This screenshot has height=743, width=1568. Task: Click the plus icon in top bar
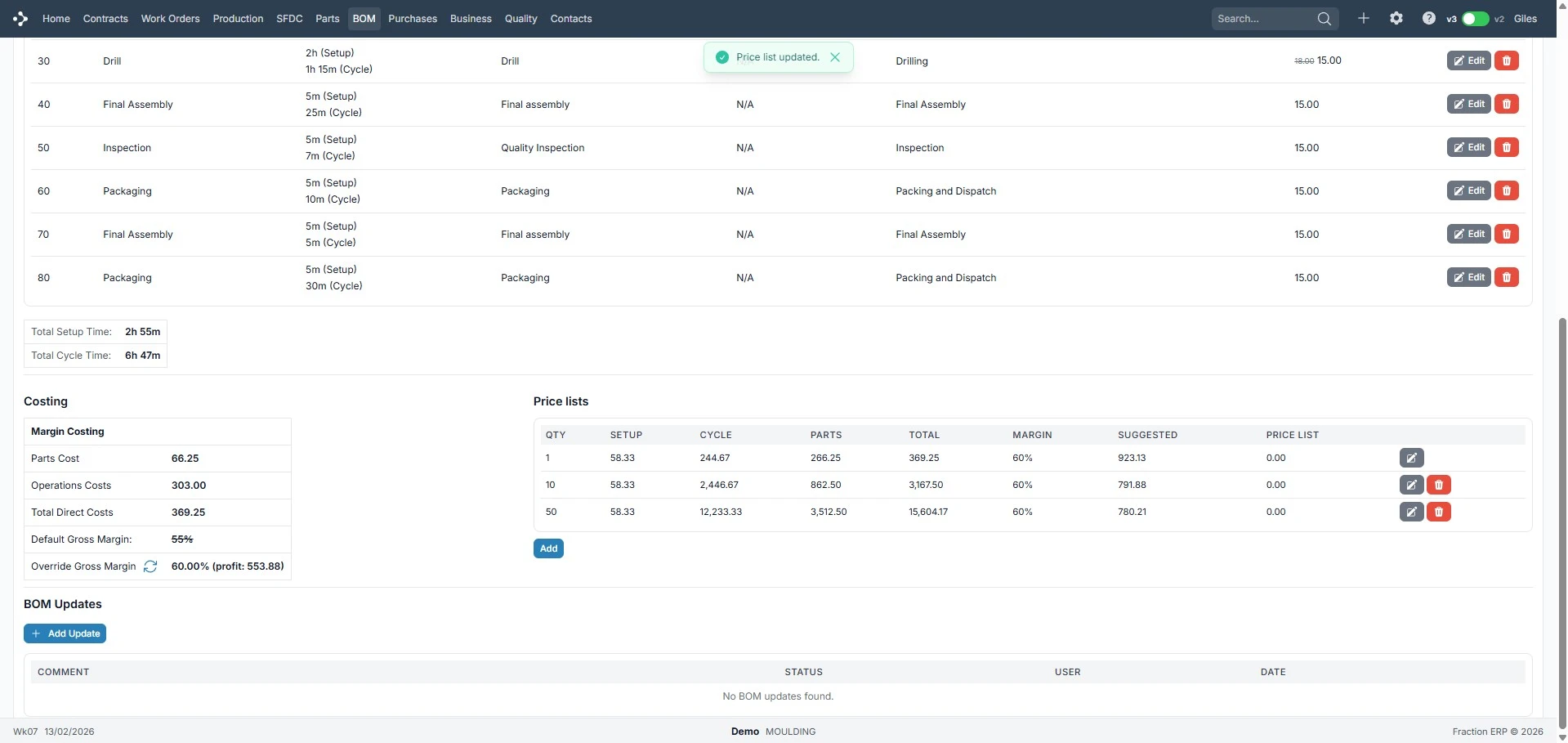1363,18
